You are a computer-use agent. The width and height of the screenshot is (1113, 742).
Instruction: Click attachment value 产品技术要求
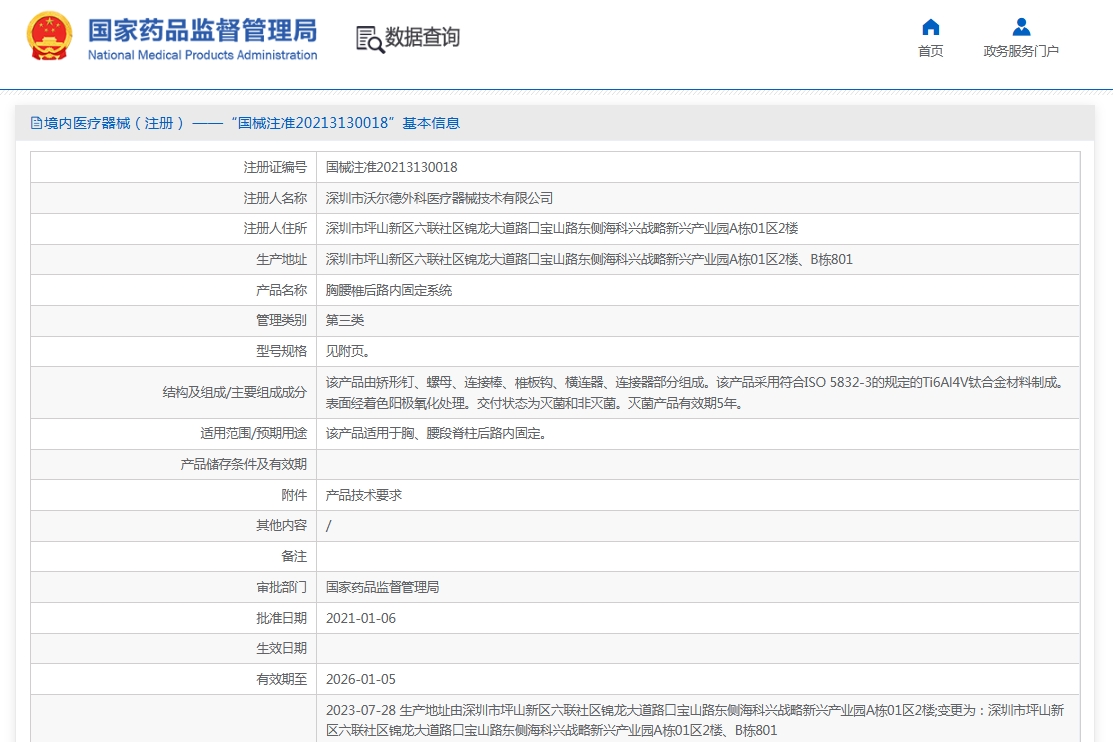tap(363, 495)
